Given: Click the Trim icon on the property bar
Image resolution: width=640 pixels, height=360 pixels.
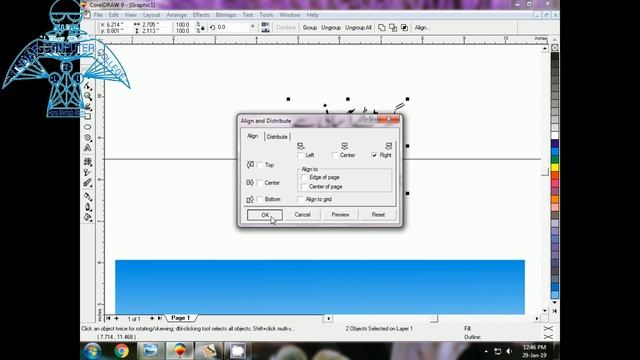Looking at the screenshot, I should click(393, 27).
